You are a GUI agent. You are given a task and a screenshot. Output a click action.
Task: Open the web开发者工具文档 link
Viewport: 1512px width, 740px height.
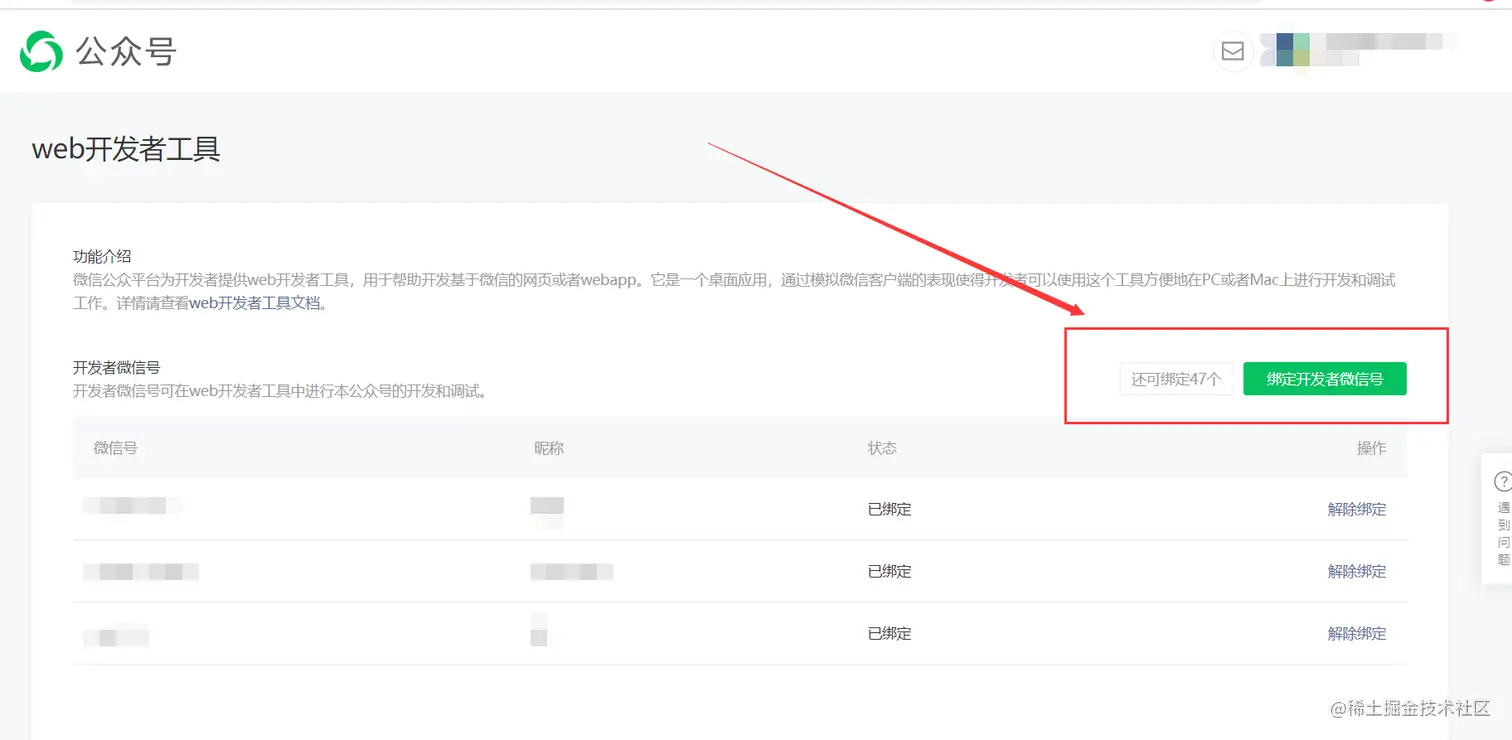pyautogui.click(x=256, y=303)
